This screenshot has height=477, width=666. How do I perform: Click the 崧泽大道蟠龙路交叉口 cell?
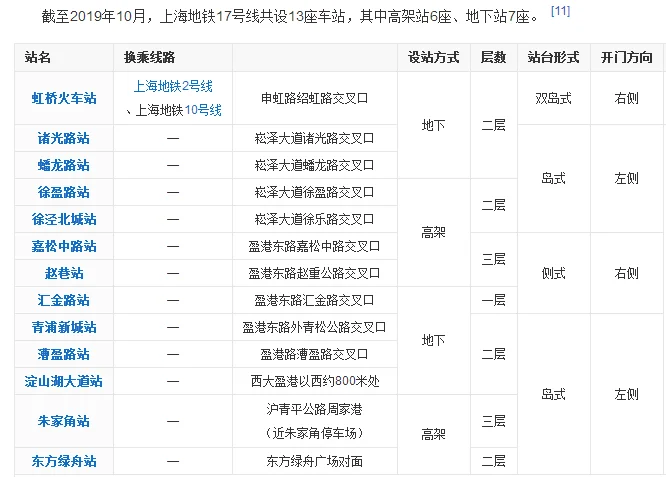pos(315,165)
